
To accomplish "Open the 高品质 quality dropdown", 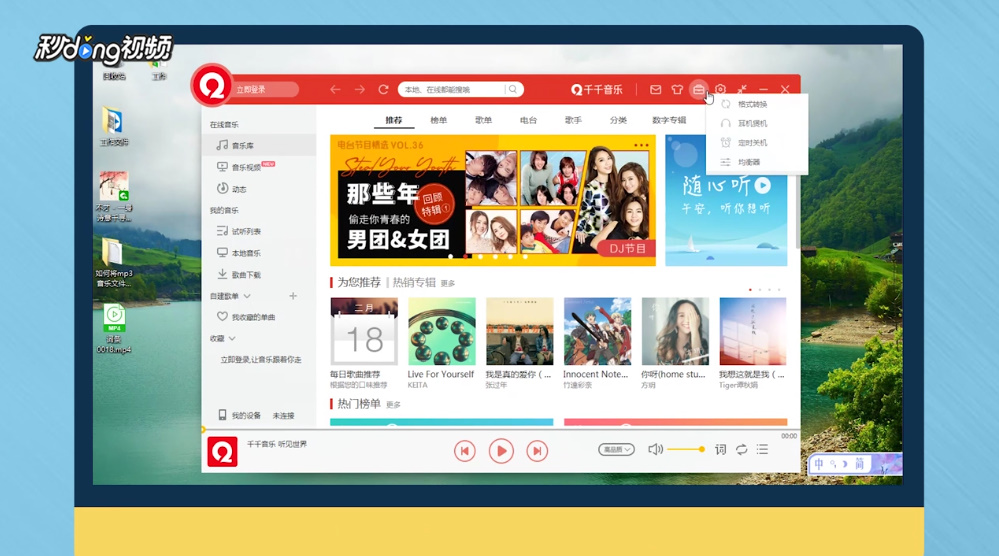I will 616,450.
